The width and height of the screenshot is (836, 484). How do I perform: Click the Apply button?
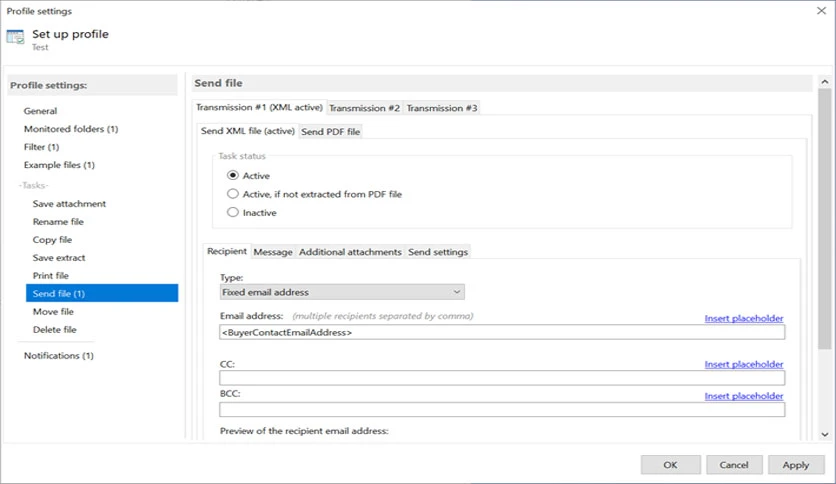click(x=795, y=465)
